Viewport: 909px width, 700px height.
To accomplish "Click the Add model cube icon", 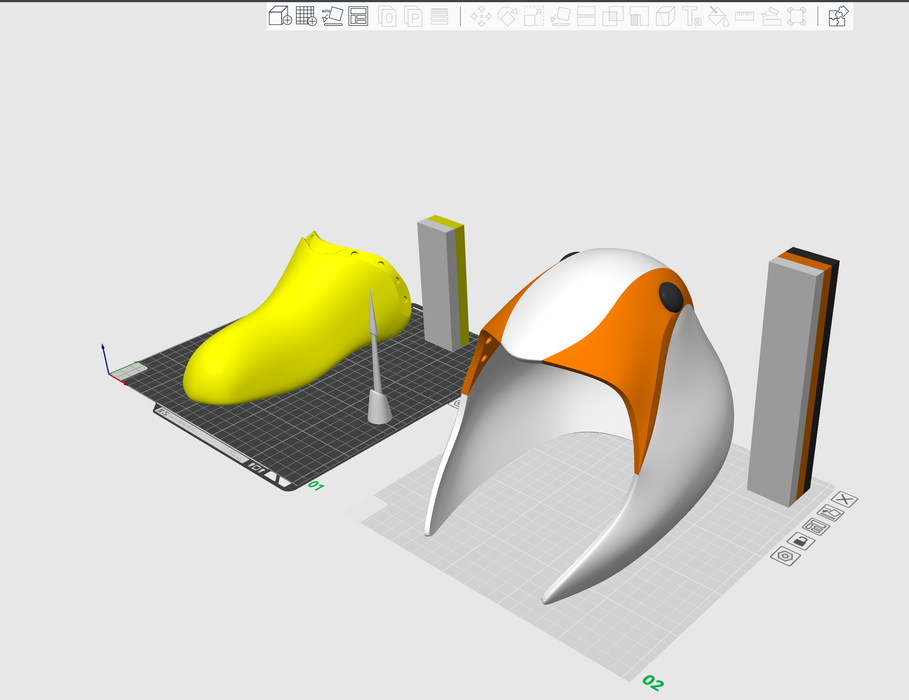I will 280,16.
